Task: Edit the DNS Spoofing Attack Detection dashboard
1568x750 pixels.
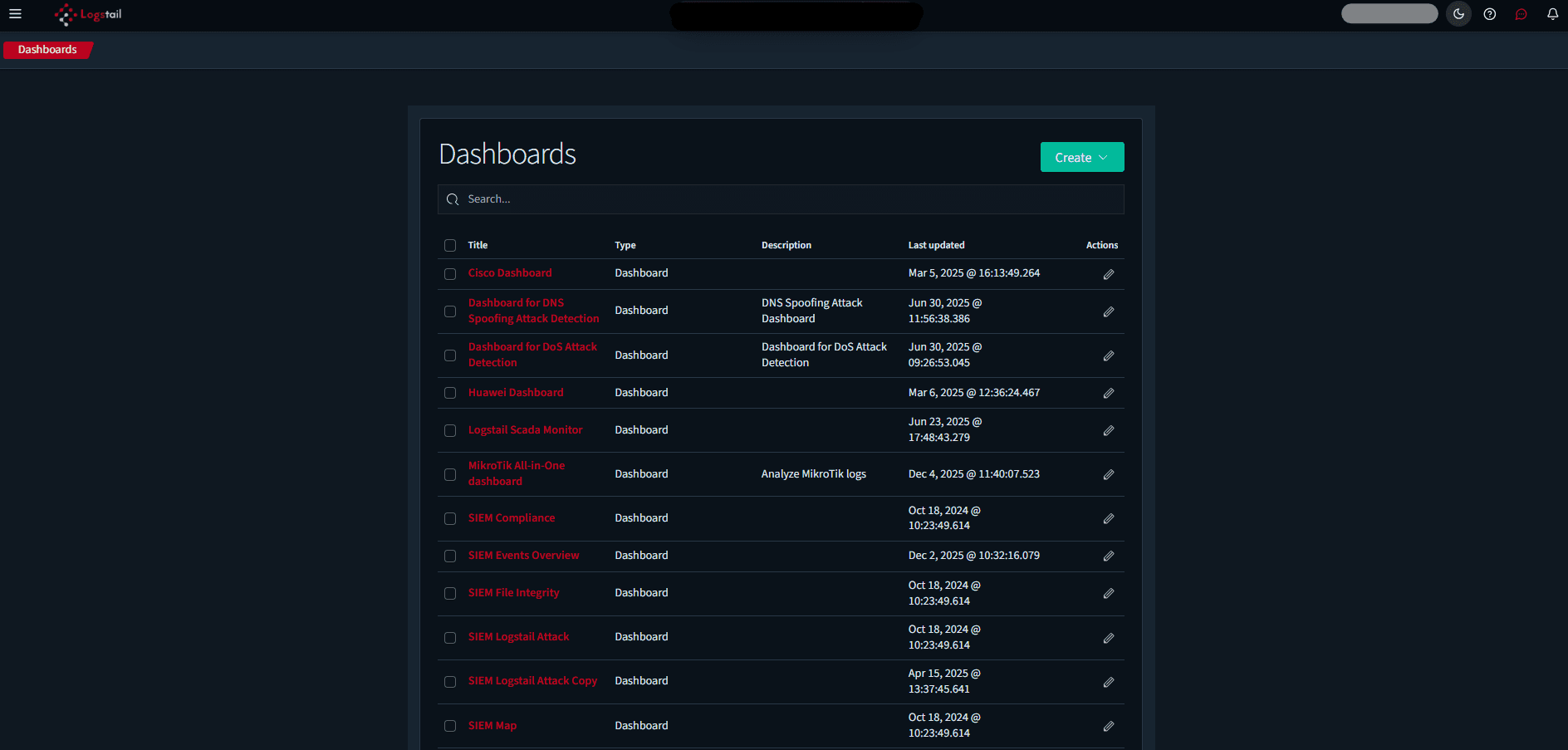Action: 1108,311
